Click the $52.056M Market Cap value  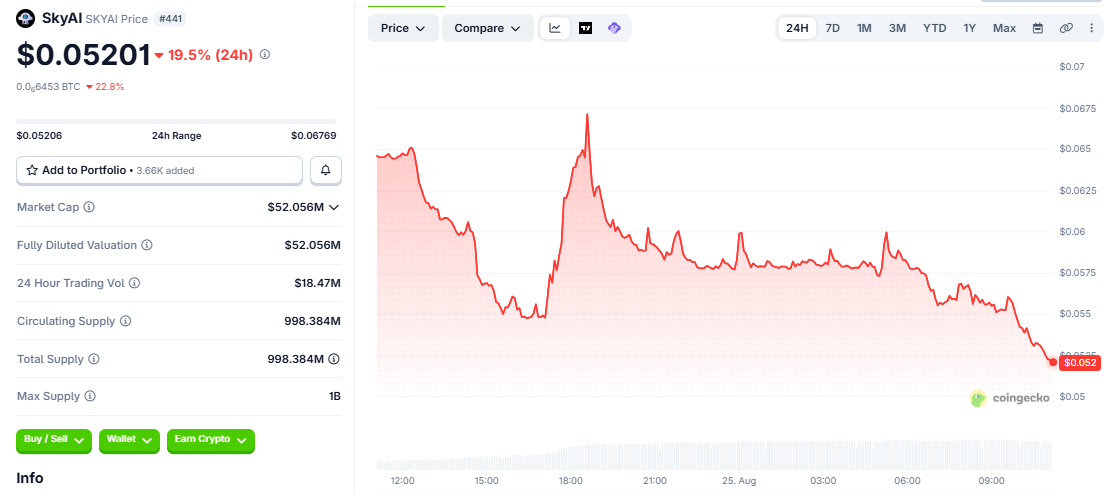(x=296, y=207)
